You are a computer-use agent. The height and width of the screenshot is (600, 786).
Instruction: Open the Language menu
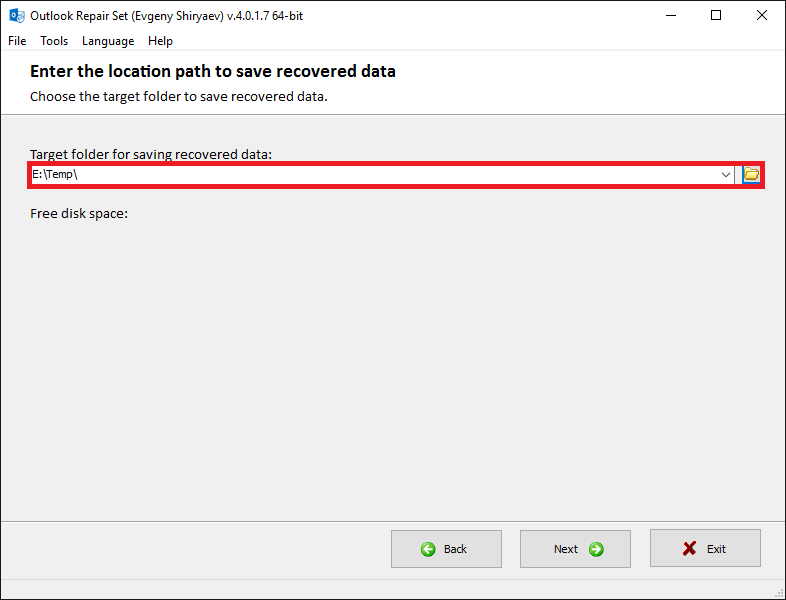(x=108, y=41)
